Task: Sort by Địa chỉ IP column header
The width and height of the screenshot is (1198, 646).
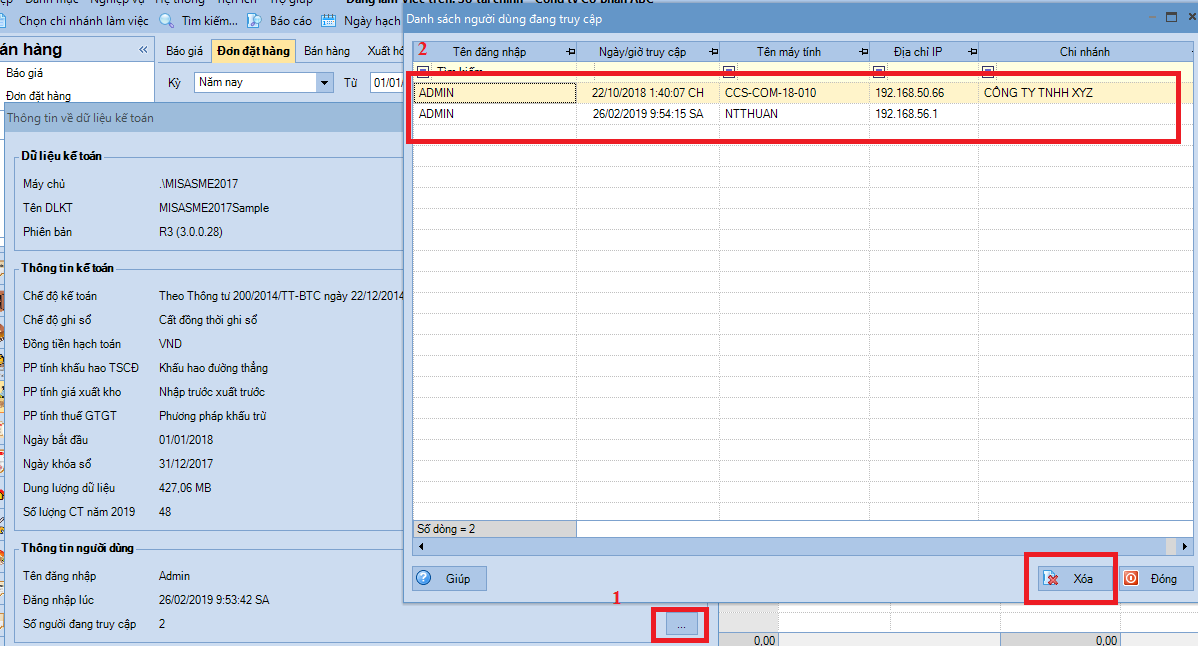Action: [918, 52]
